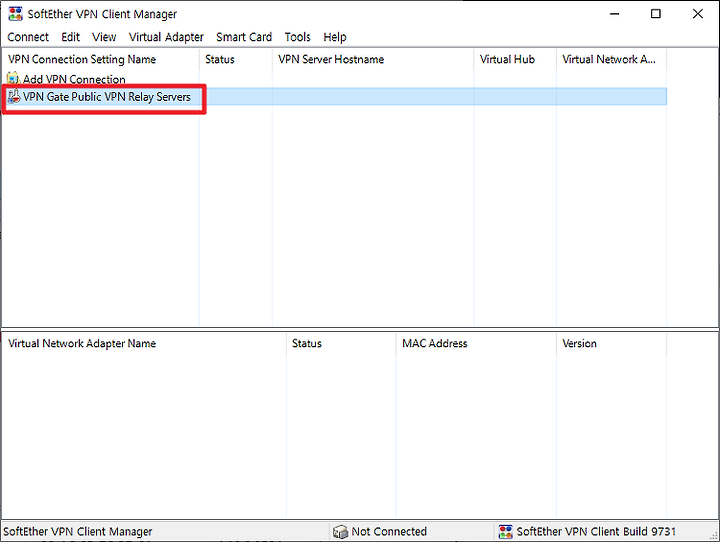Image resolution: width=720 pixels, height=542 pixels.
Task: Open the Help menu
Action: [335, 37]
